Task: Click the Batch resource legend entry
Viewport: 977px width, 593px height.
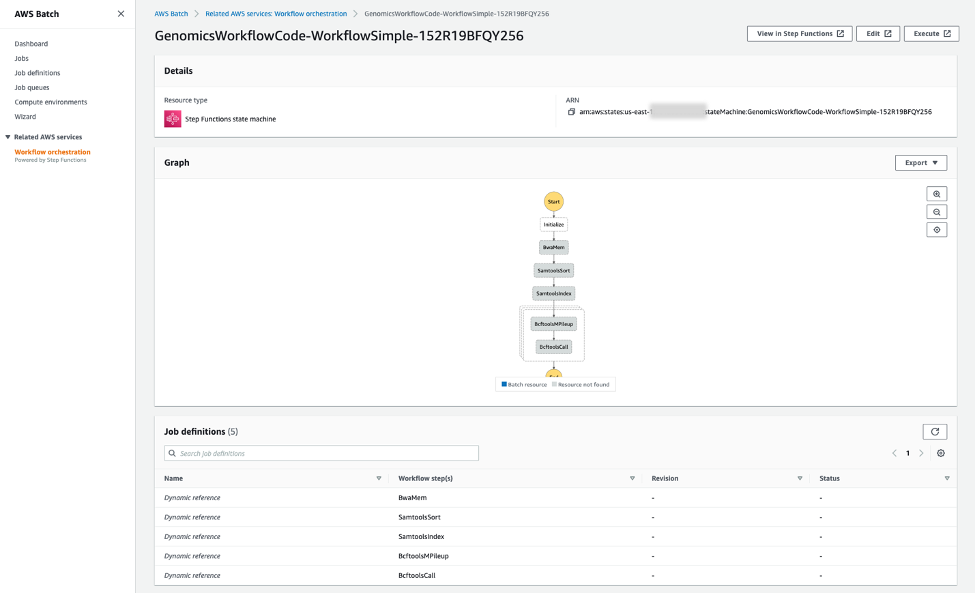Action: (x=524, y=384)
